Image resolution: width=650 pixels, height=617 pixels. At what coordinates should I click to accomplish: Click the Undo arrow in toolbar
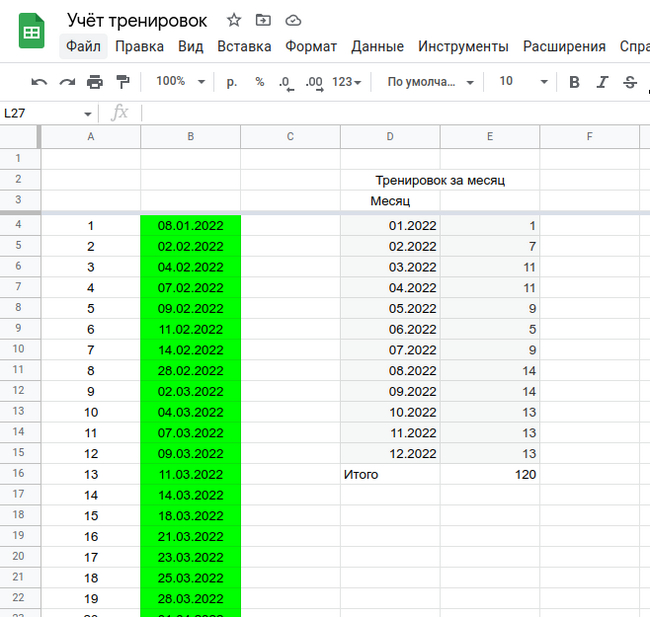39,82
